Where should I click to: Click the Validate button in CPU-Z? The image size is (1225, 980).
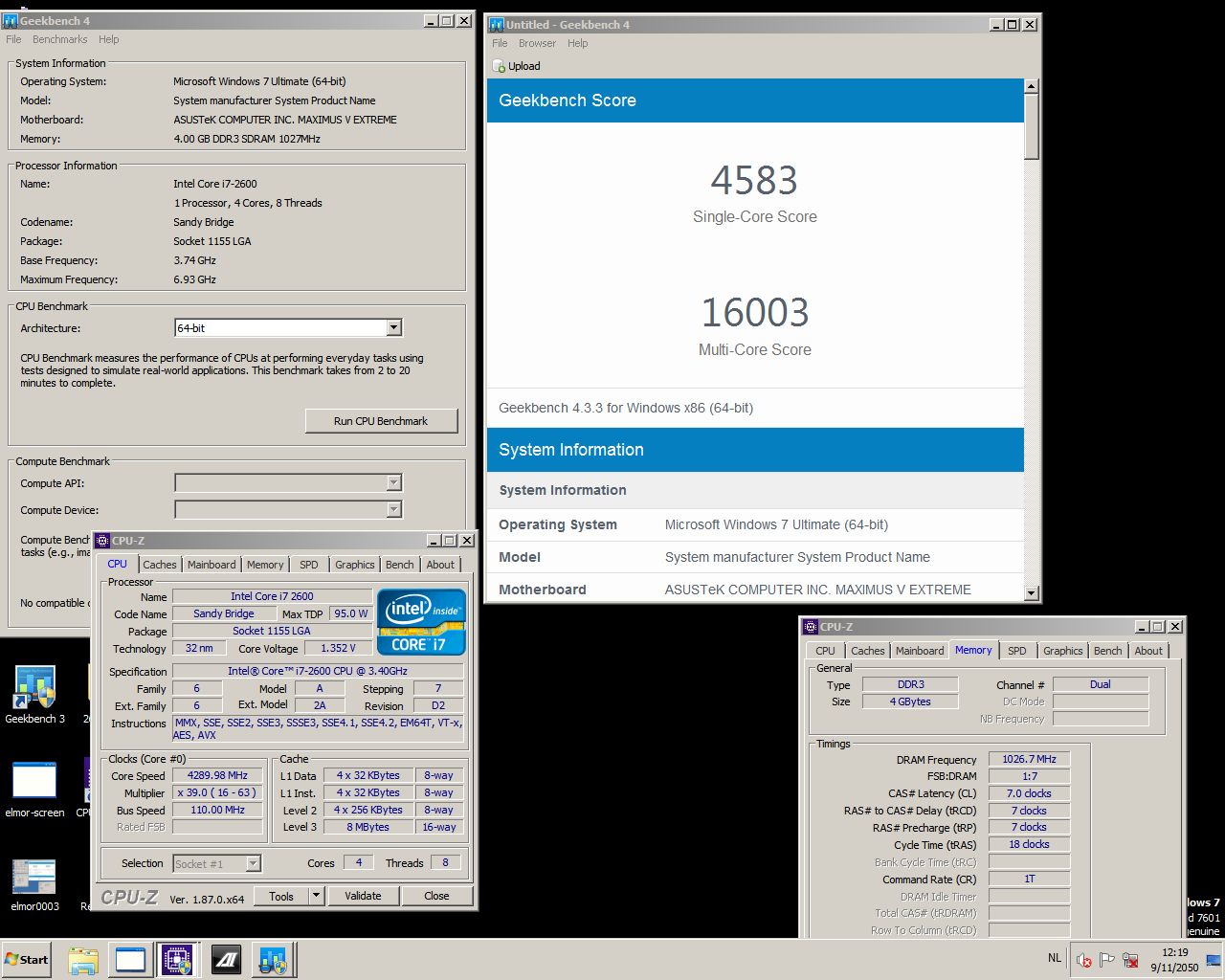click(x=363, y=896)
